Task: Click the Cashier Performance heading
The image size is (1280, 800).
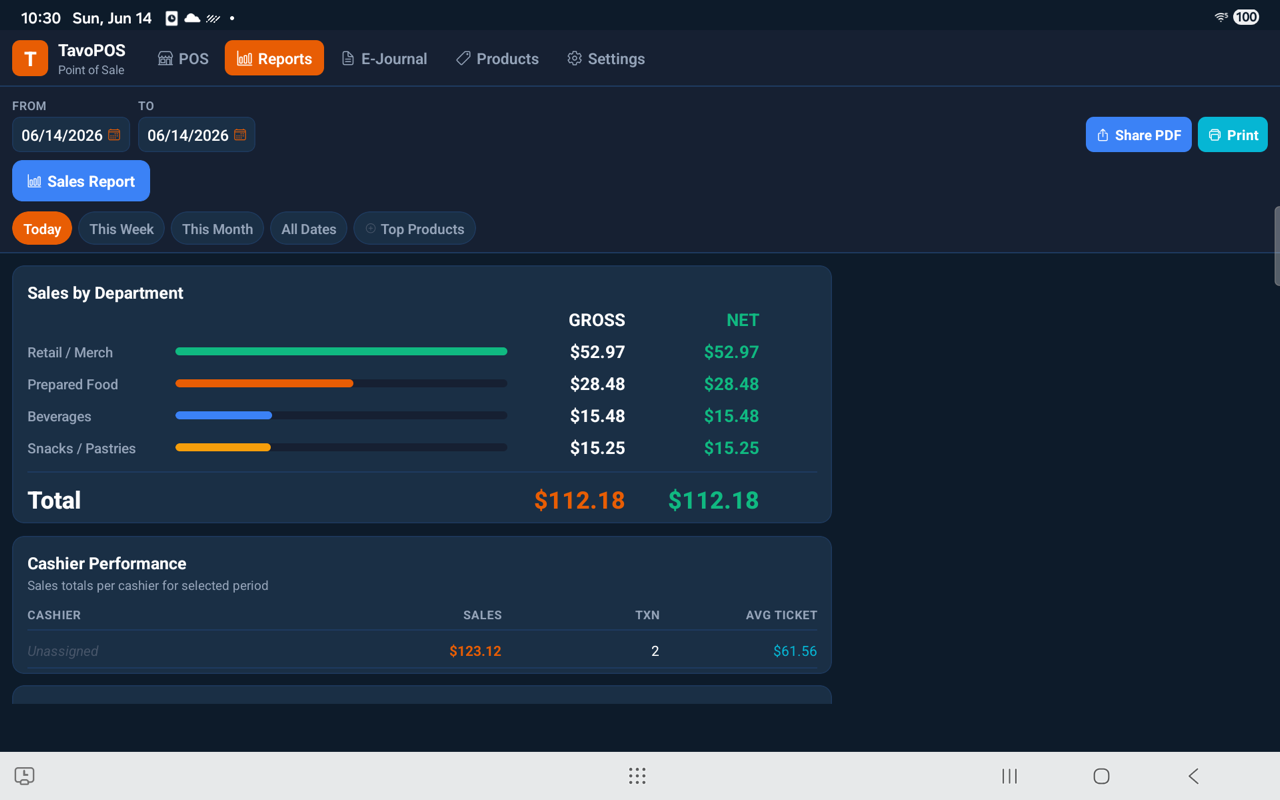Action: [107, 563]
